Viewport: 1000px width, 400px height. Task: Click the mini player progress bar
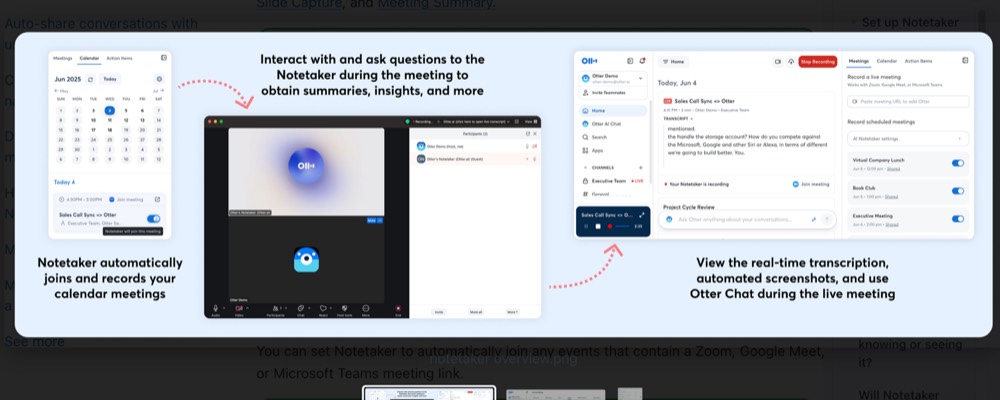pyautogui.click(x=622, y=226)
